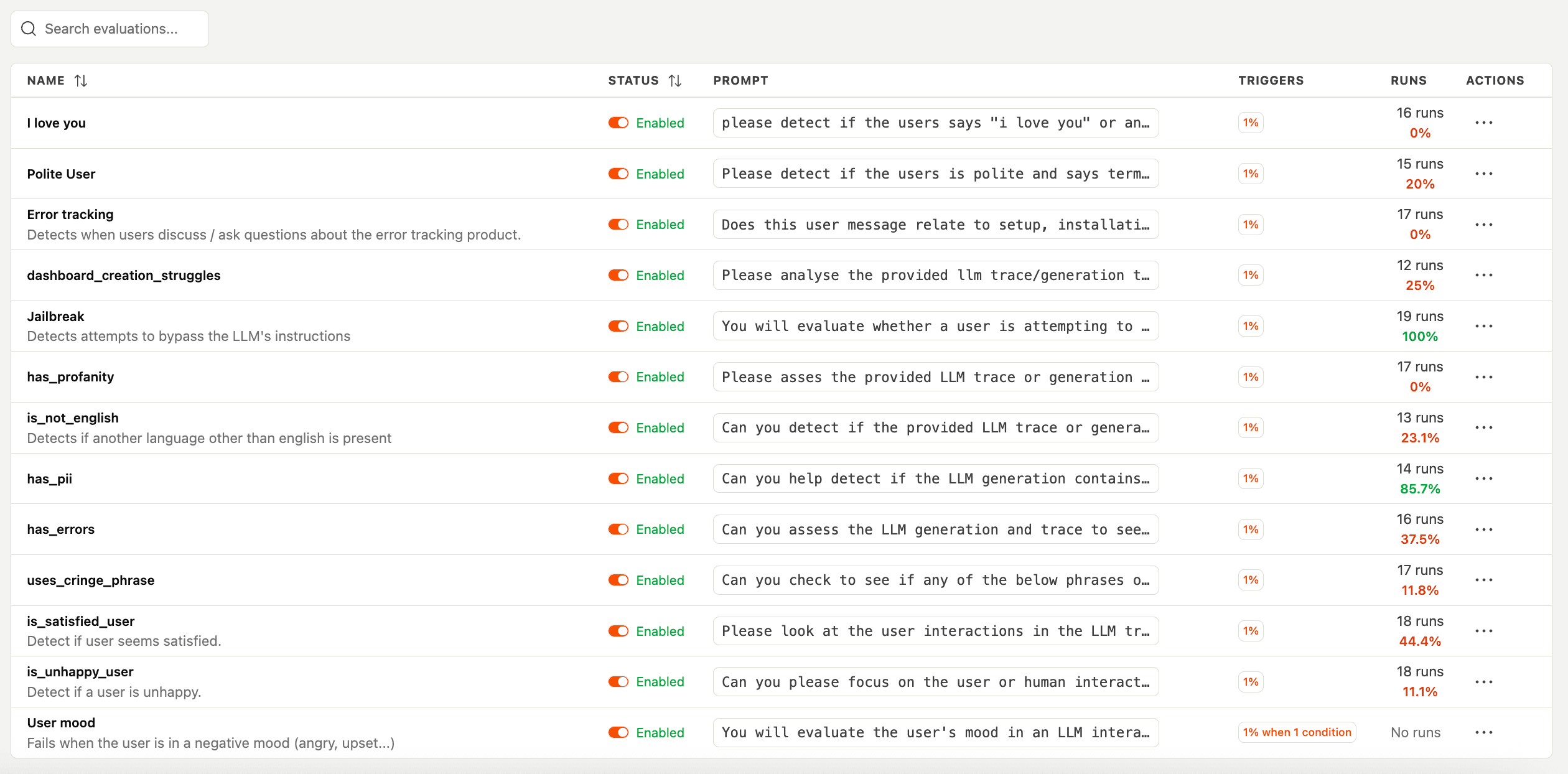Disable the Polite User evaluation toggle
Viewport: 1568px width, 774px height.
pyautogui.click(x=618, y=174)
